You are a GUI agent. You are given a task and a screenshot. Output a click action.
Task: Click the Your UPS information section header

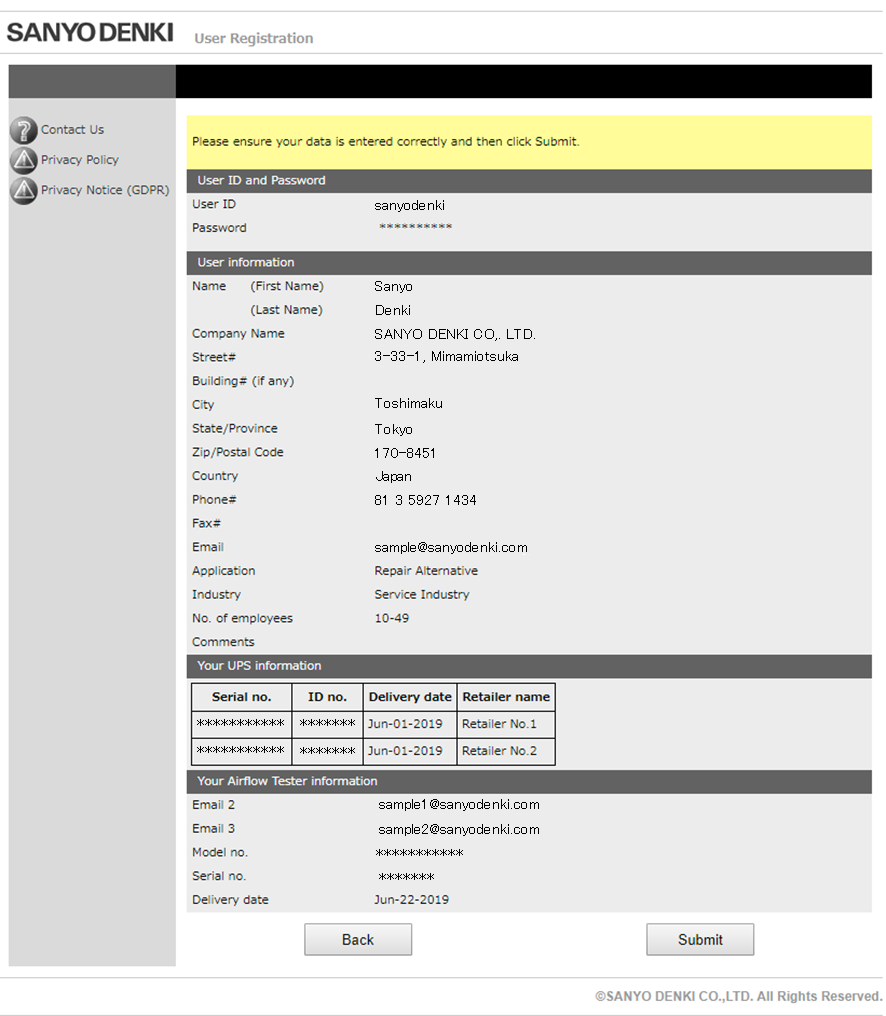[529, 666]
